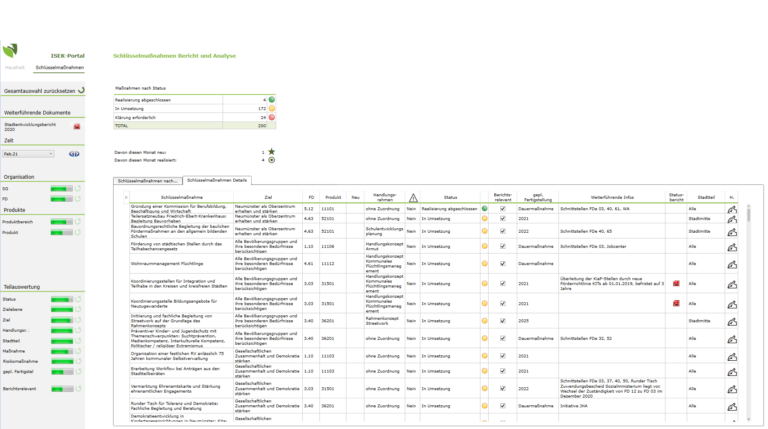
Task: Select the Wohnraummanagement Flüchtlinge measure cell
Action: pos(181,263)
